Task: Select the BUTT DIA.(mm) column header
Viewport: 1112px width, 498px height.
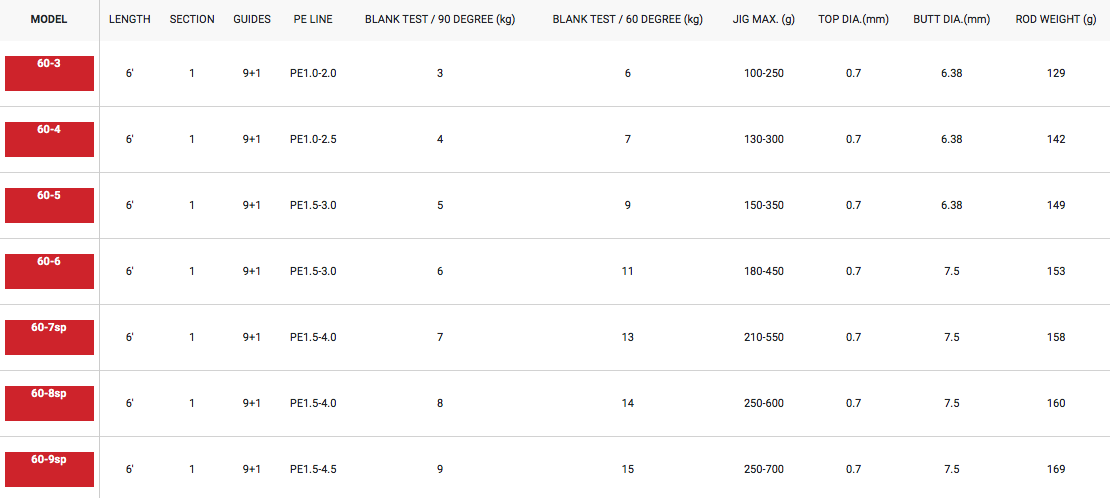Action: point(952,20)
